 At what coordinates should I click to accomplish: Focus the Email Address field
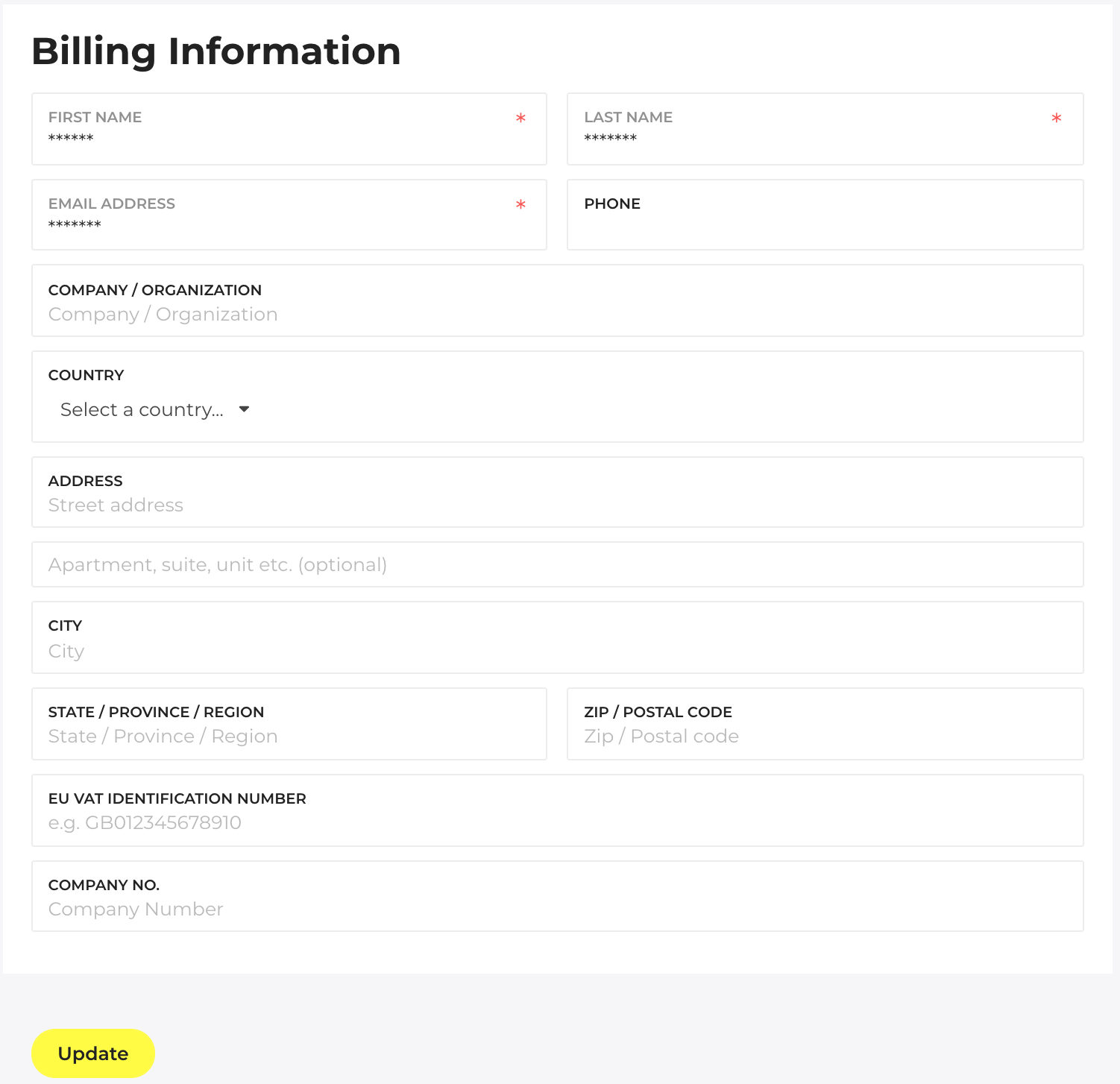(x=289, y=215)
